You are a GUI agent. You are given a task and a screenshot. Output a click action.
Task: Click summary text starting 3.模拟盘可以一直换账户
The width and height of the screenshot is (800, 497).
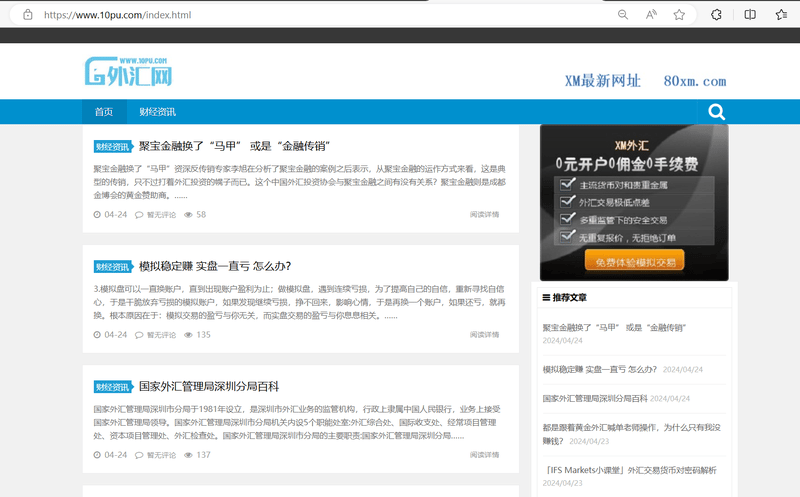click(299, 302)
